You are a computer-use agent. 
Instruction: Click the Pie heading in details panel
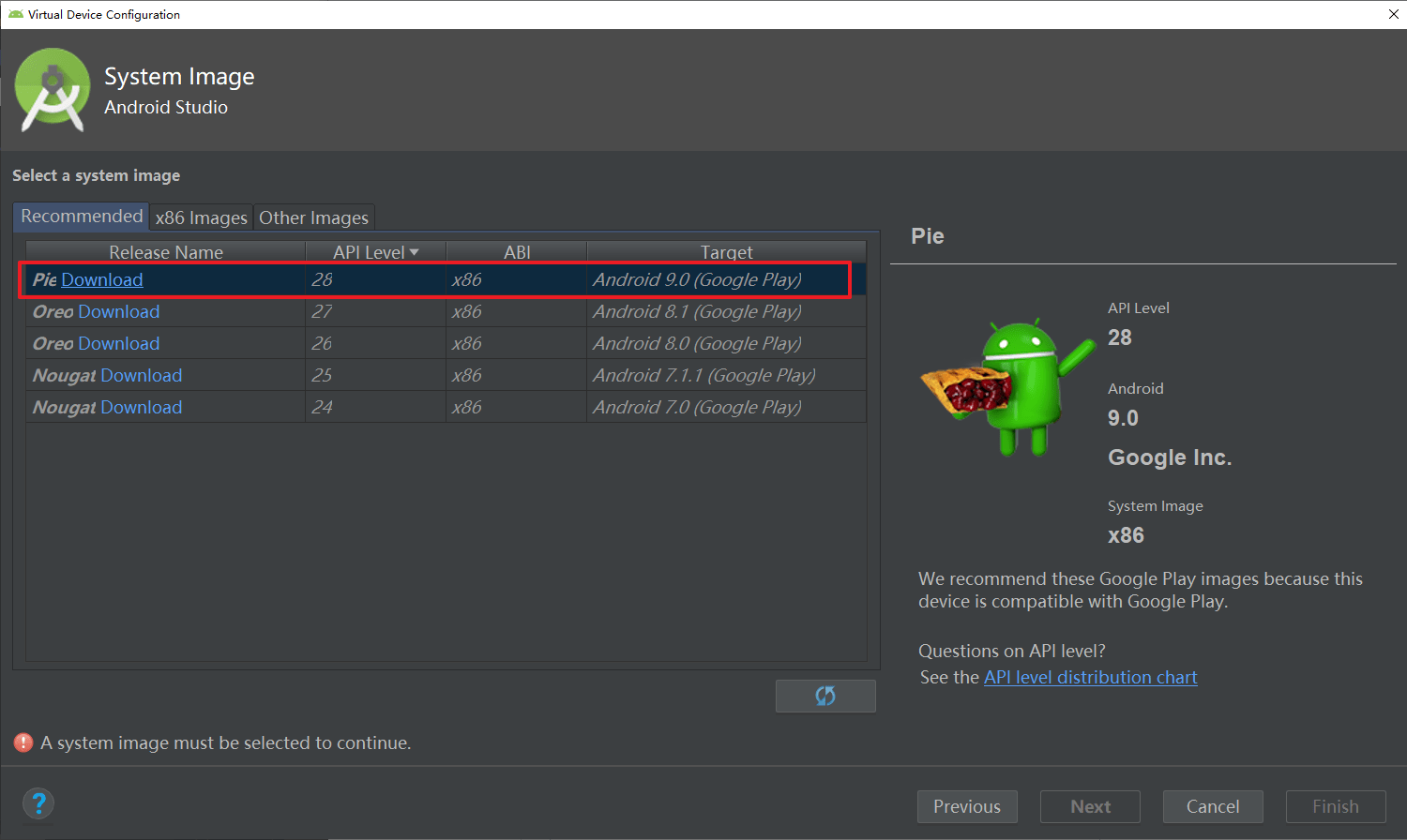(928, 236)
